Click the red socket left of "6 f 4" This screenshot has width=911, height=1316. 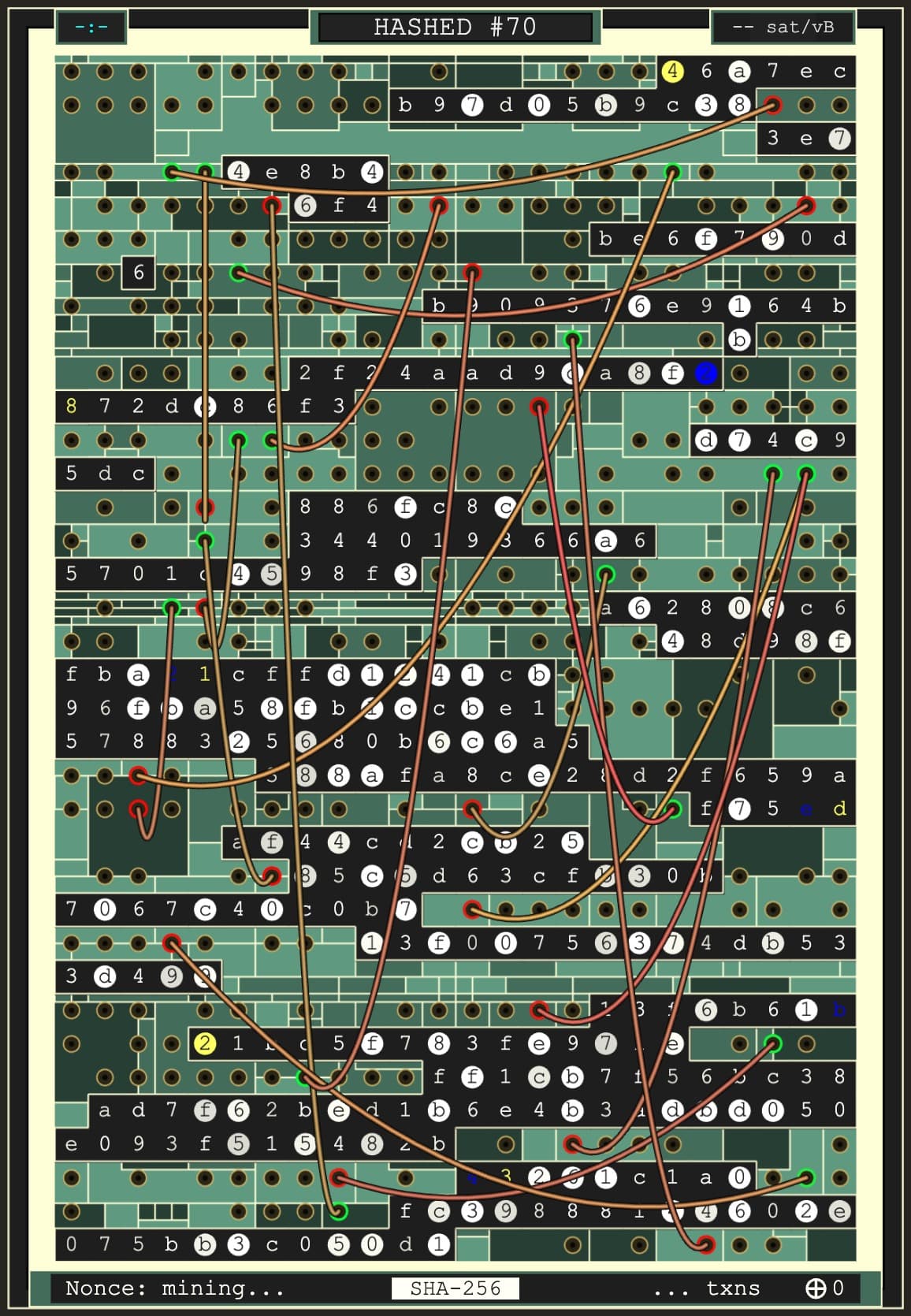tap(272, 206)
